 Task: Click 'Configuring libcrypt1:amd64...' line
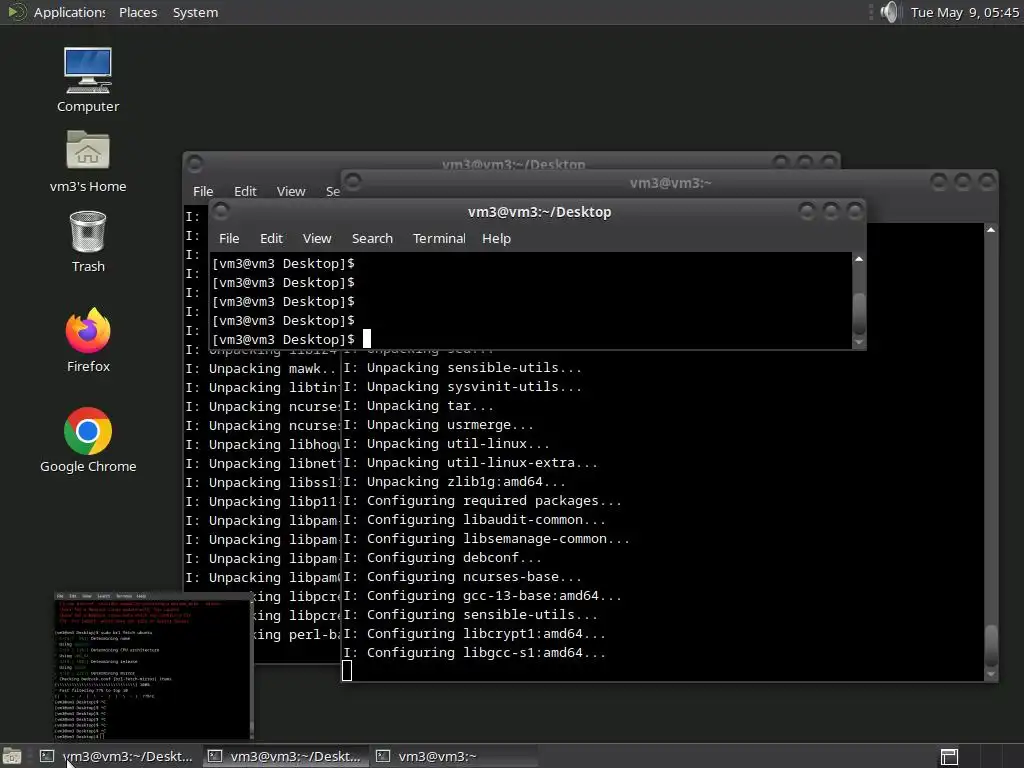click(475, 633)
